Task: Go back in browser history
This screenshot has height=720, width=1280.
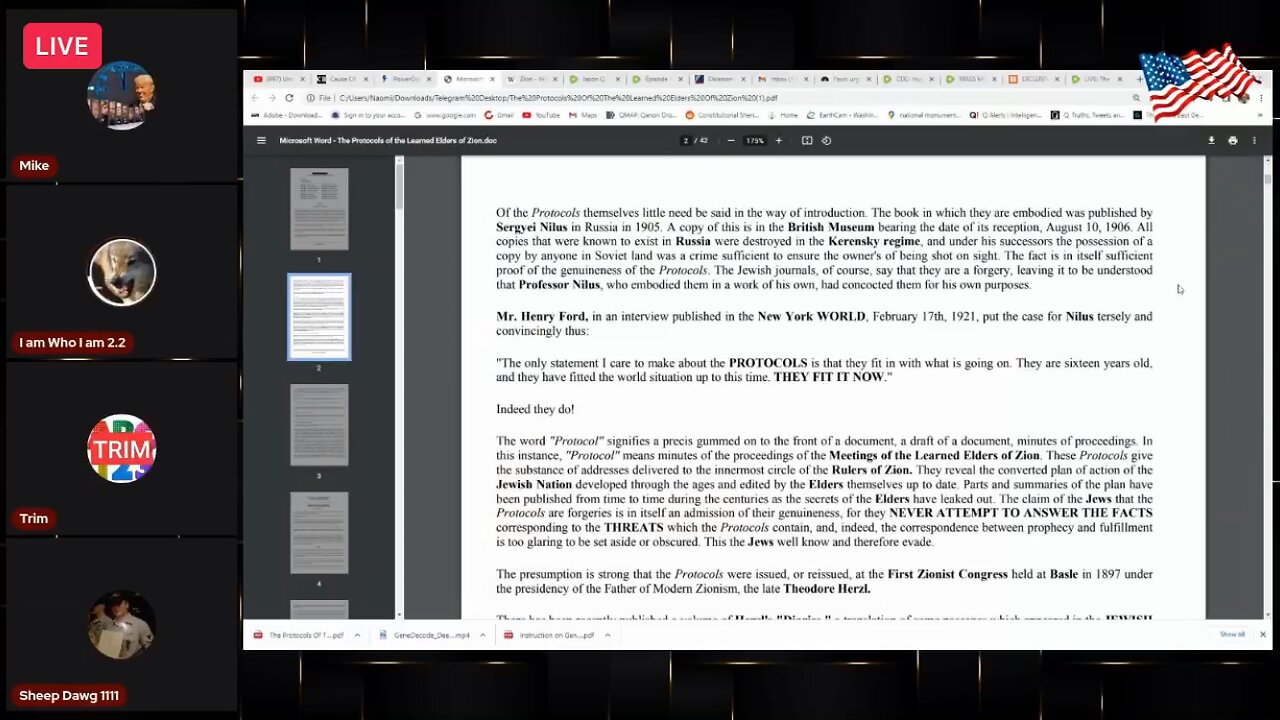Action: click(x=254, y=98)
